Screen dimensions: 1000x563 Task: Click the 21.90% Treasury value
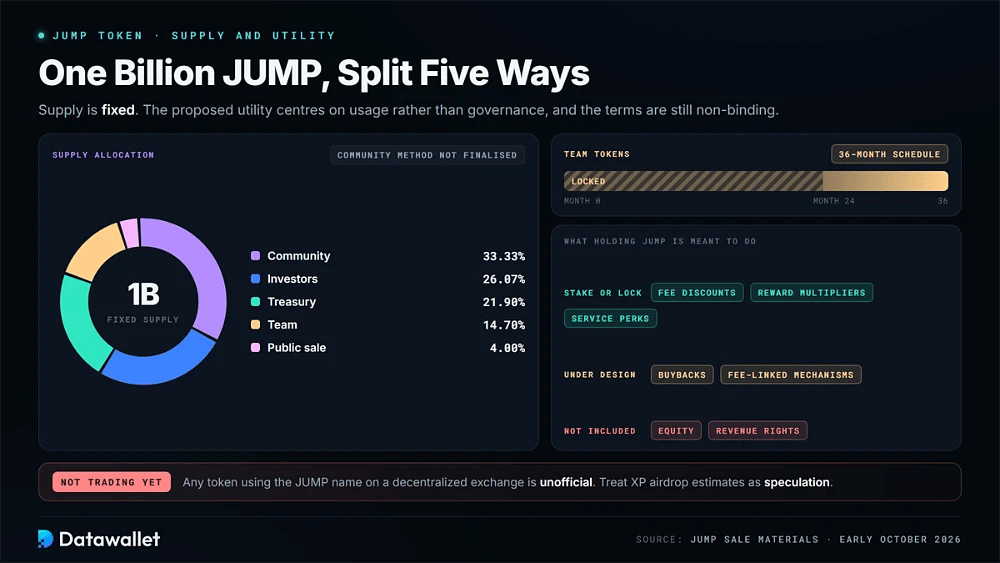(x=503, y=302)
